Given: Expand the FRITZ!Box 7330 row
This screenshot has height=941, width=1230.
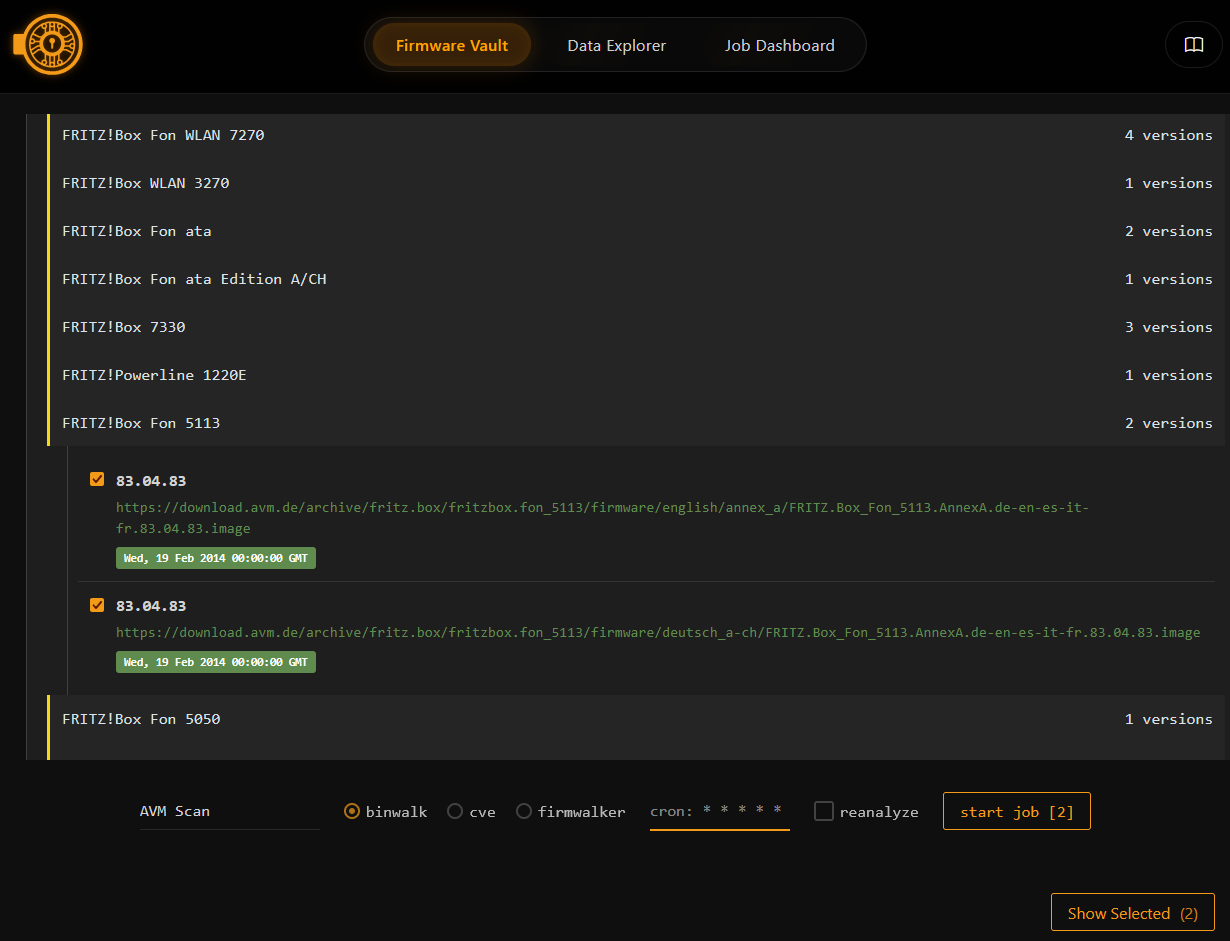Looking at the screenshot, I should pos(636,327).
